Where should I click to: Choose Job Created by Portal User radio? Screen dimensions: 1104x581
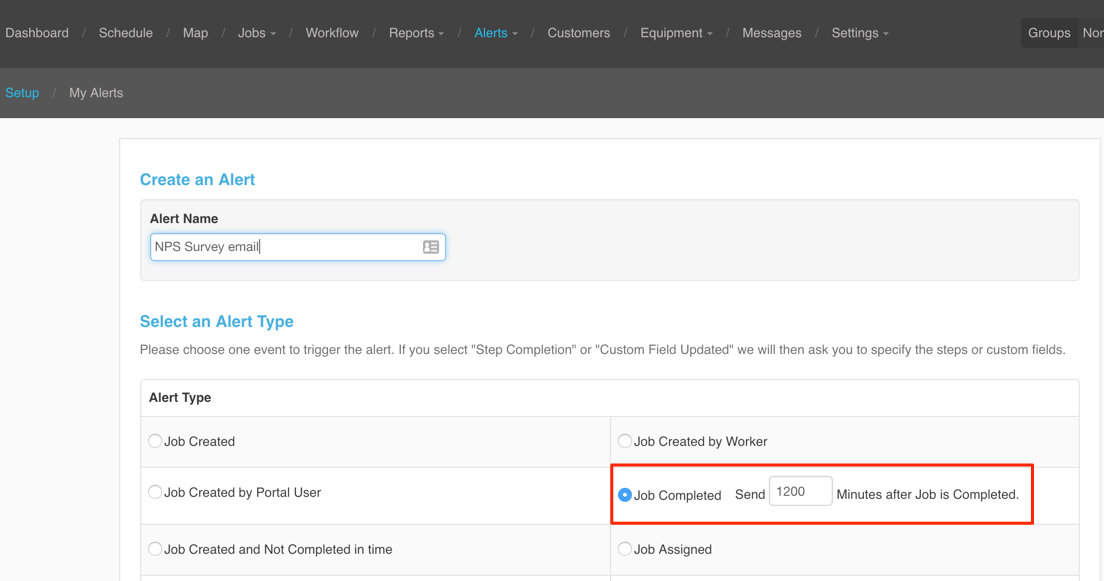pyautogui.click(x=155, y=492)
